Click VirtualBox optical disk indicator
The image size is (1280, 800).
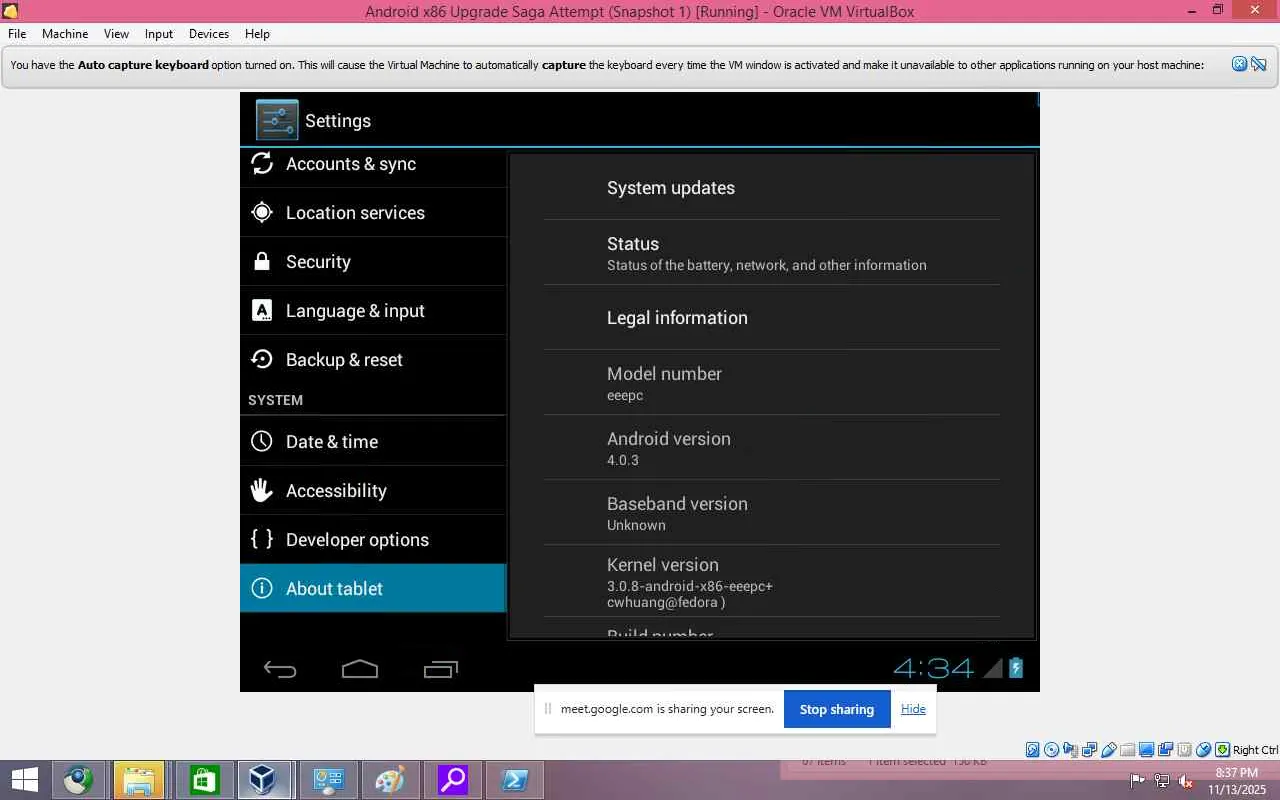(1052, 750)
